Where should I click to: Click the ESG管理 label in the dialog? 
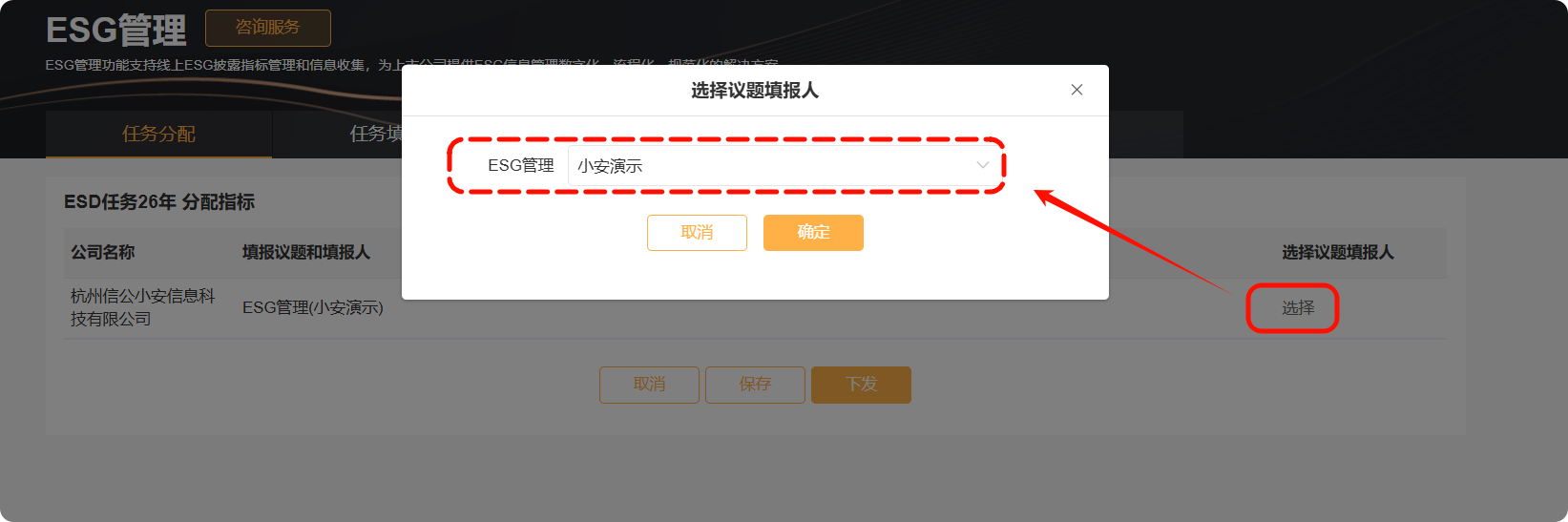[521, 165]
